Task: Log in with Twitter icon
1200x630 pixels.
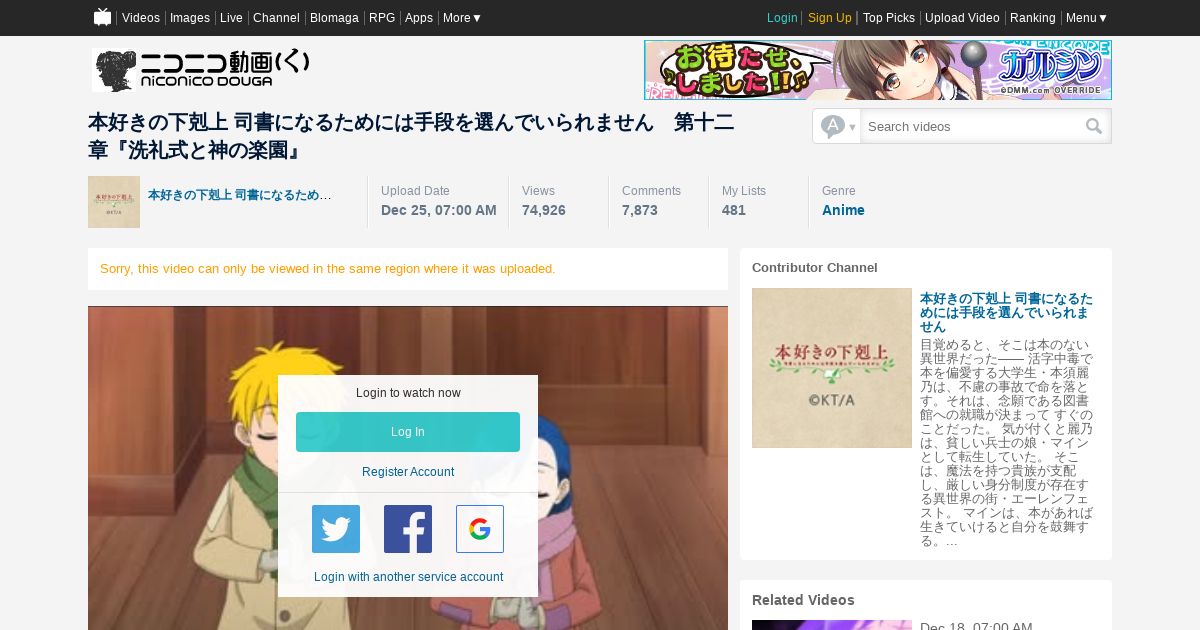Action: point(336,529)
